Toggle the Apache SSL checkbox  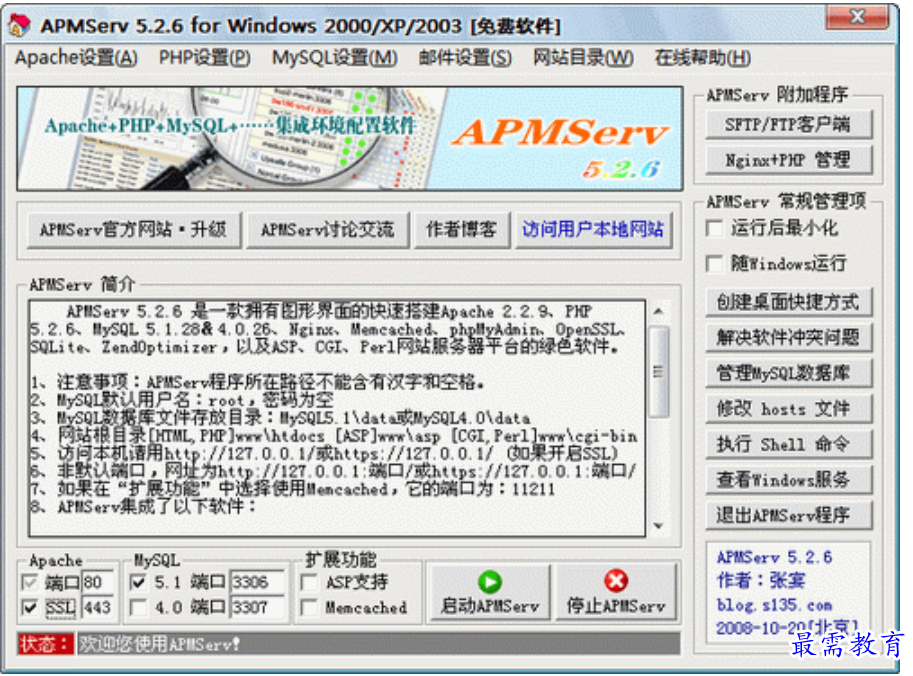tap(29, 607)
